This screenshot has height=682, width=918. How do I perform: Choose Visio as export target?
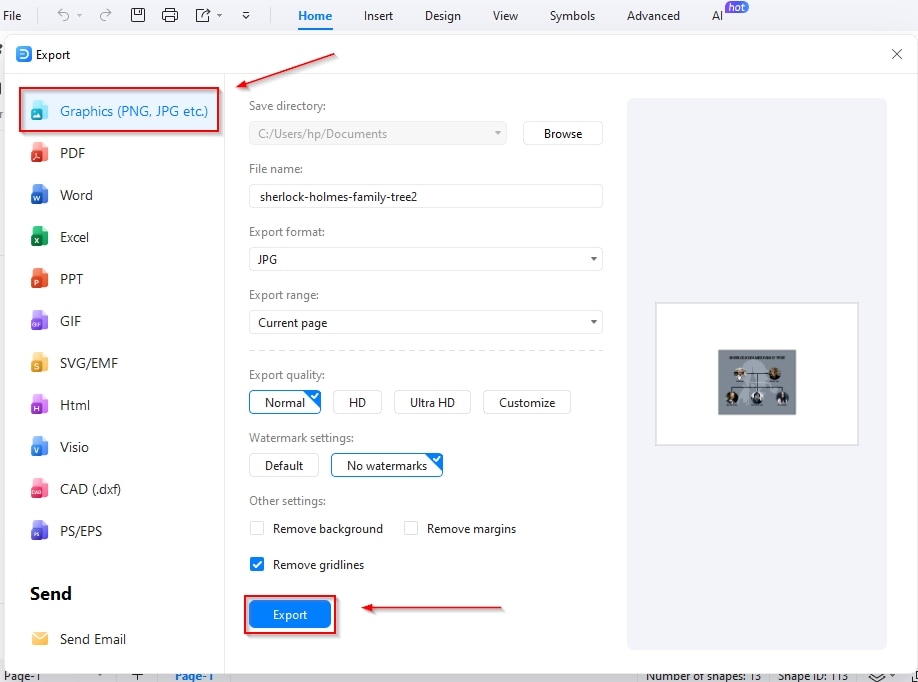tap(76, 447)
